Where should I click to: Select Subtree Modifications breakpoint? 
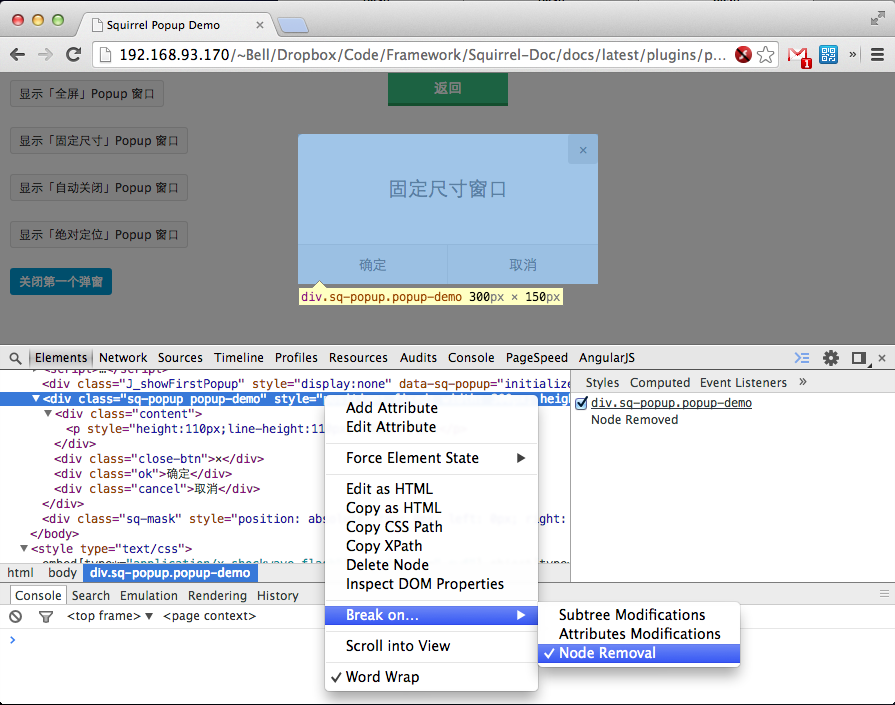(639, 615)
